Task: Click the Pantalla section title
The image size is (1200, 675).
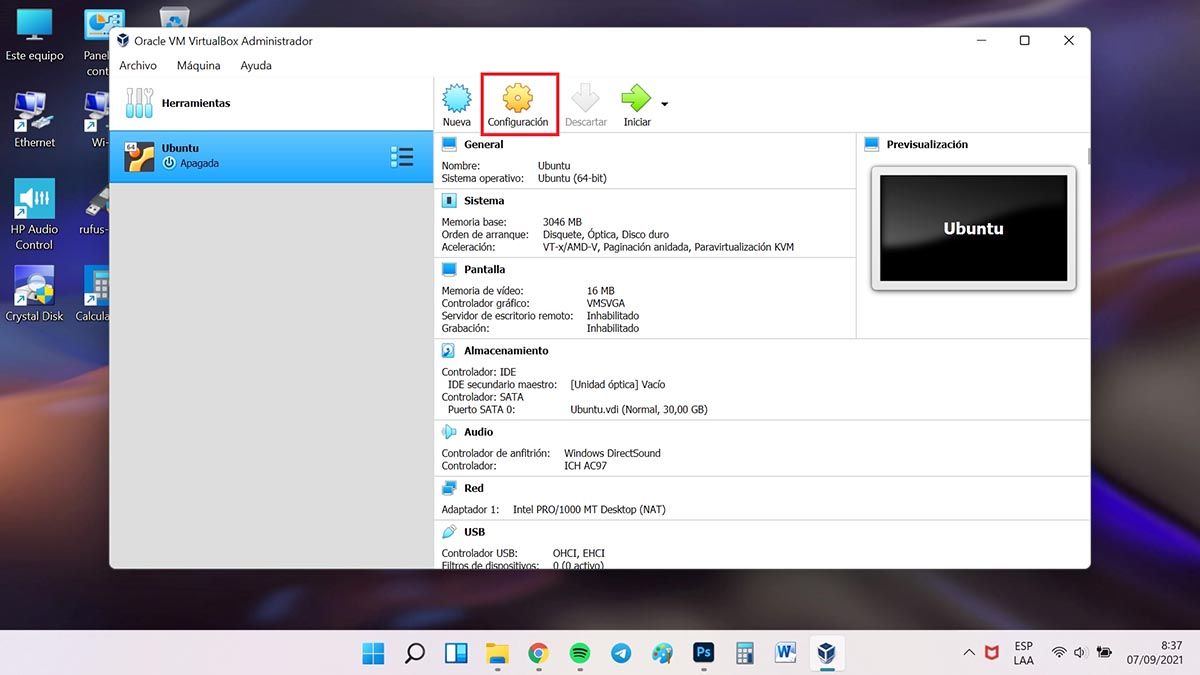Action: click(x=484, y=269)
